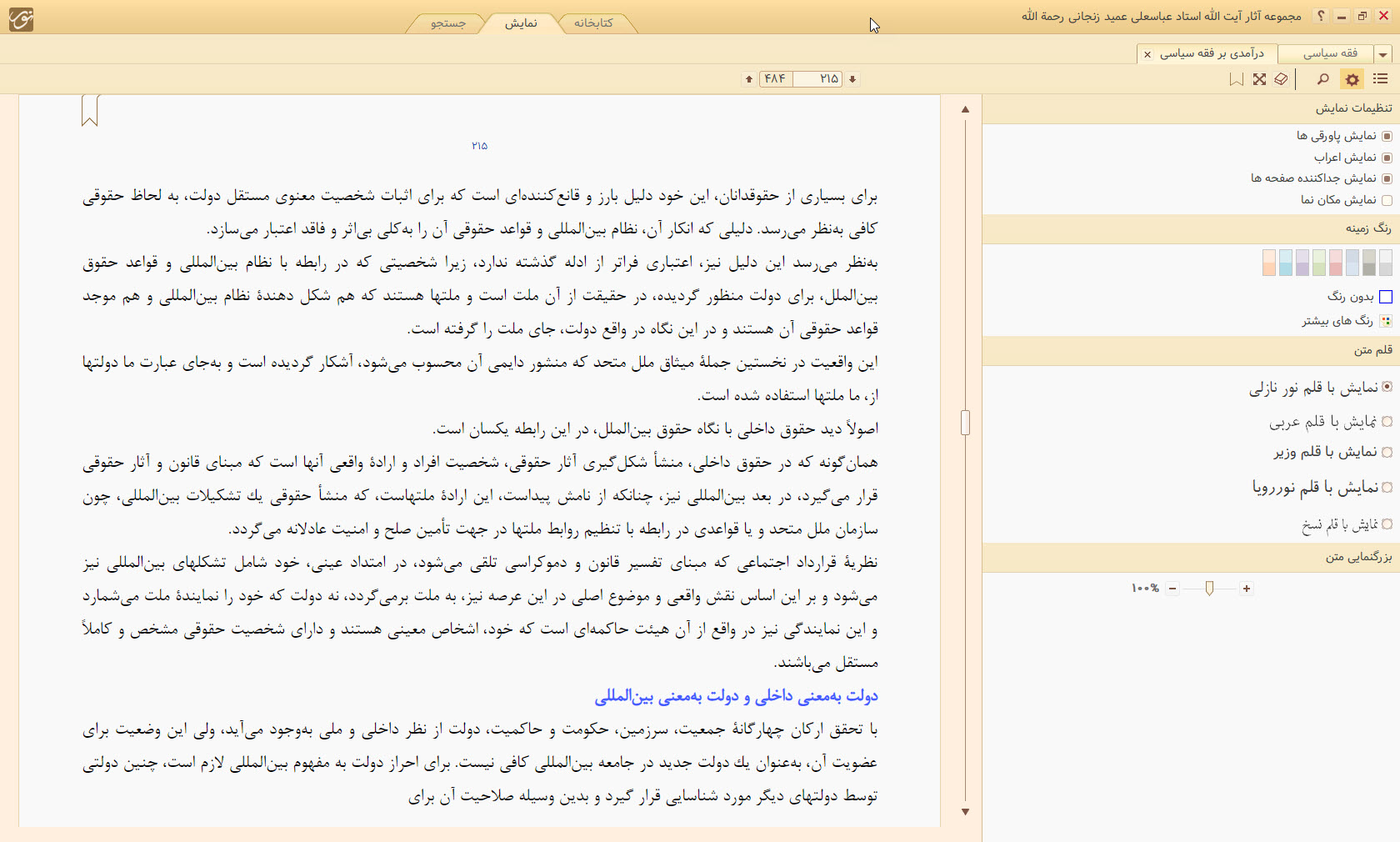
Task: Go to the next page with the down arrow
Action: tap(852, 79)
